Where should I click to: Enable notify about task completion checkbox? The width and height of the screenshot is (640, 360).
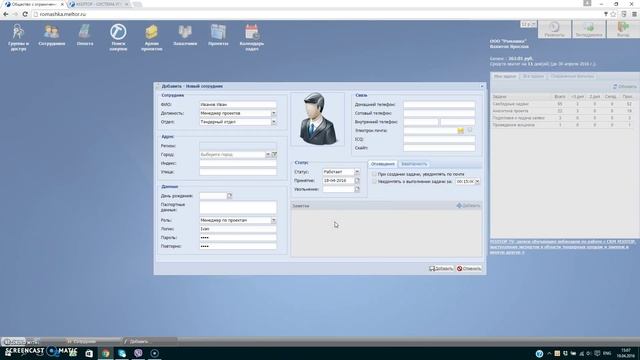[x=374, y=181]
